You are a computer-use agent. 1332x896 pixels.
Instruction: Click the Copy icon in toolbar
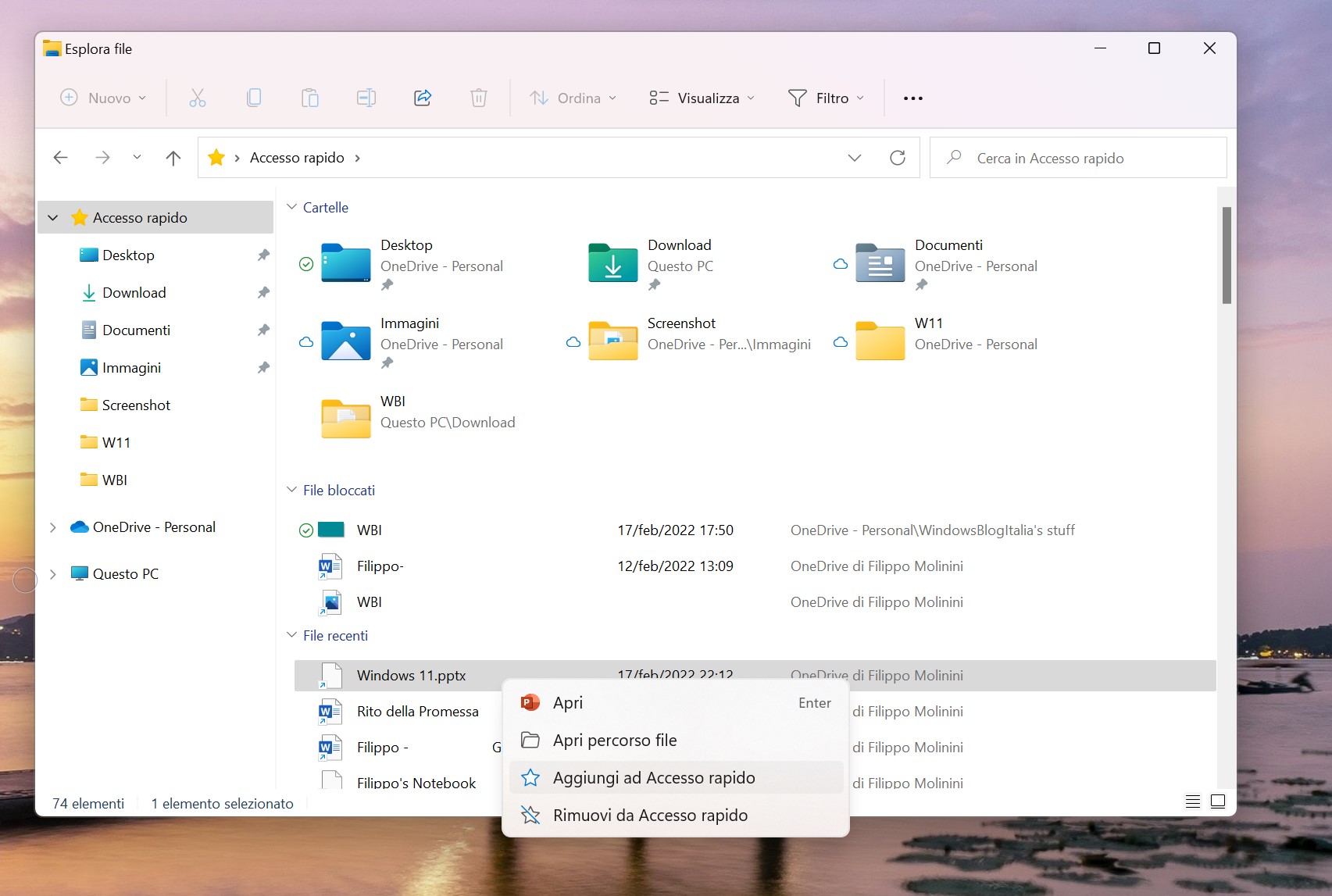pyautogui.click(x=254, y=98)
